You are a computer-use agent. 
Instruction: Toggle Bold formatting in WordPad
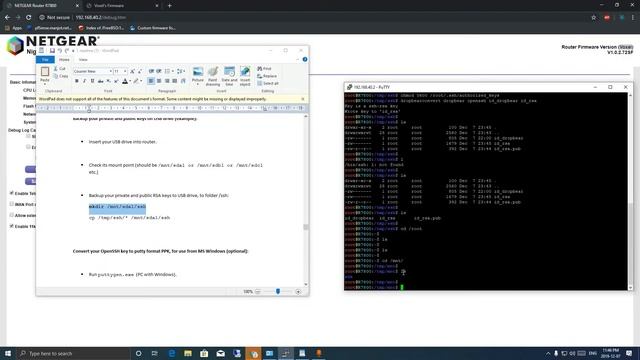point(77,81)
